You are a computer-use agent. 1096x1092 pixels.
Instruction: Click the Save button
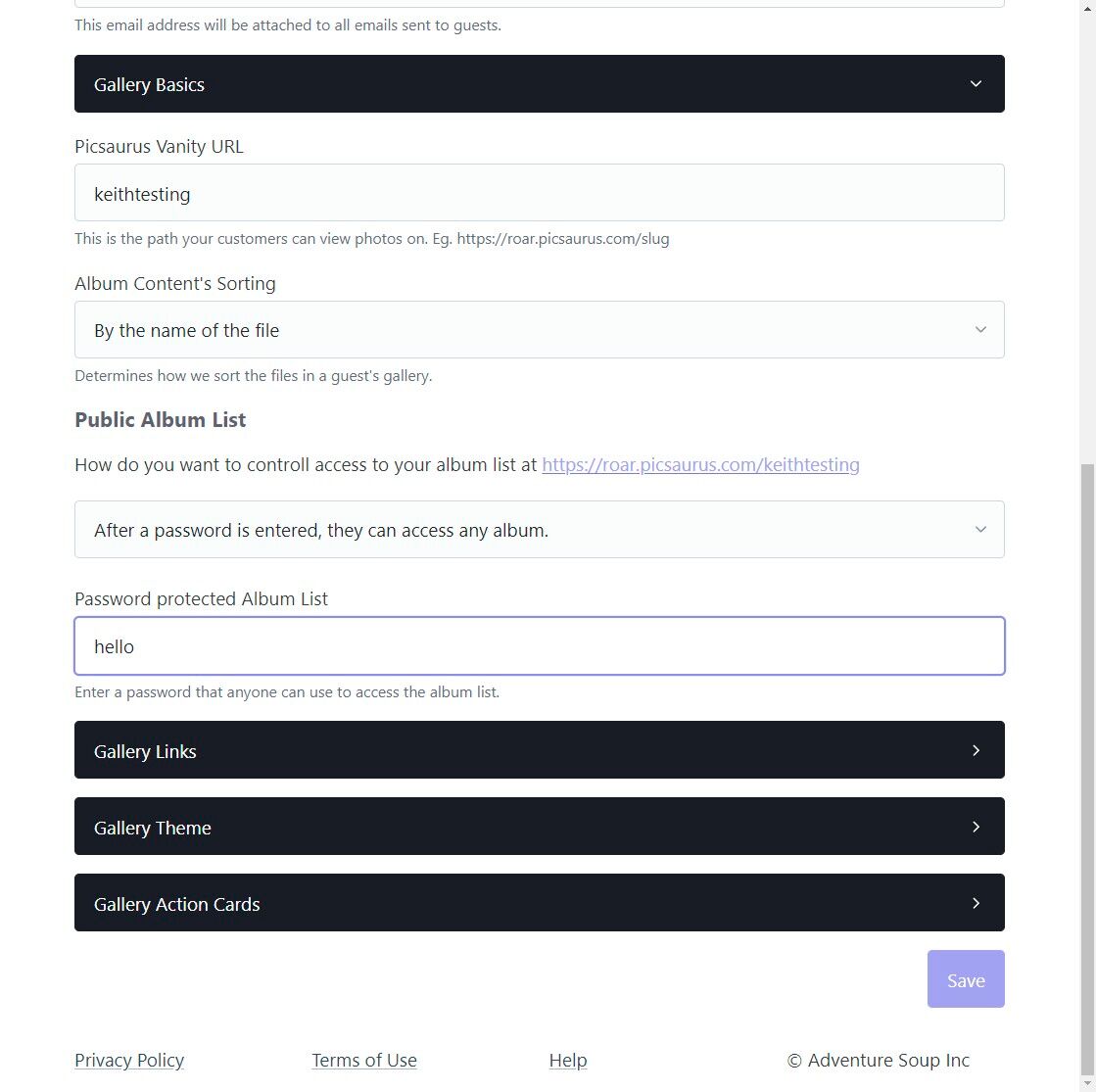click(x=965, y=979)
